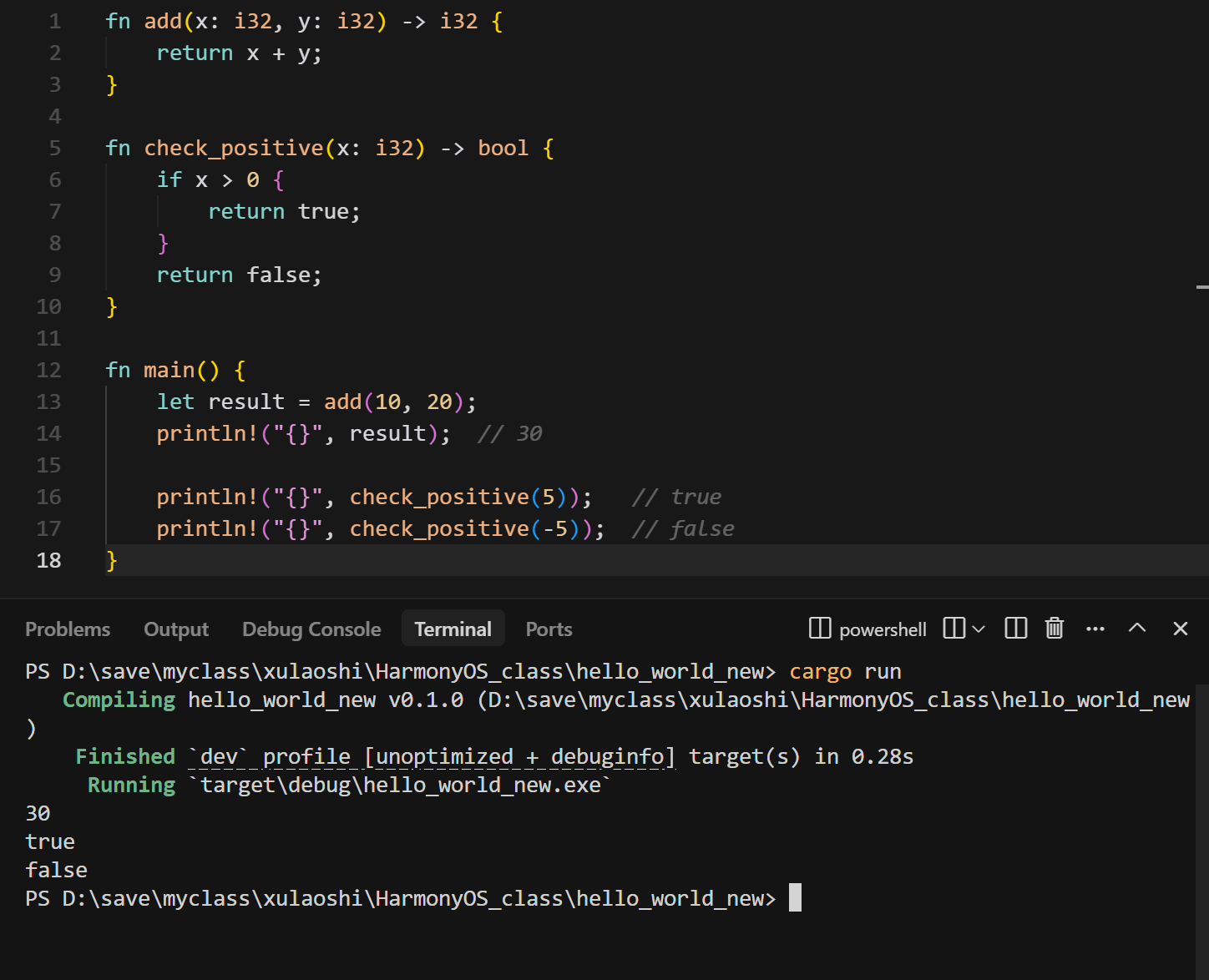Open the terminal launch profile dropdown chevron
The height and width of the screenshot is (980, 1209).
(979, 629)
